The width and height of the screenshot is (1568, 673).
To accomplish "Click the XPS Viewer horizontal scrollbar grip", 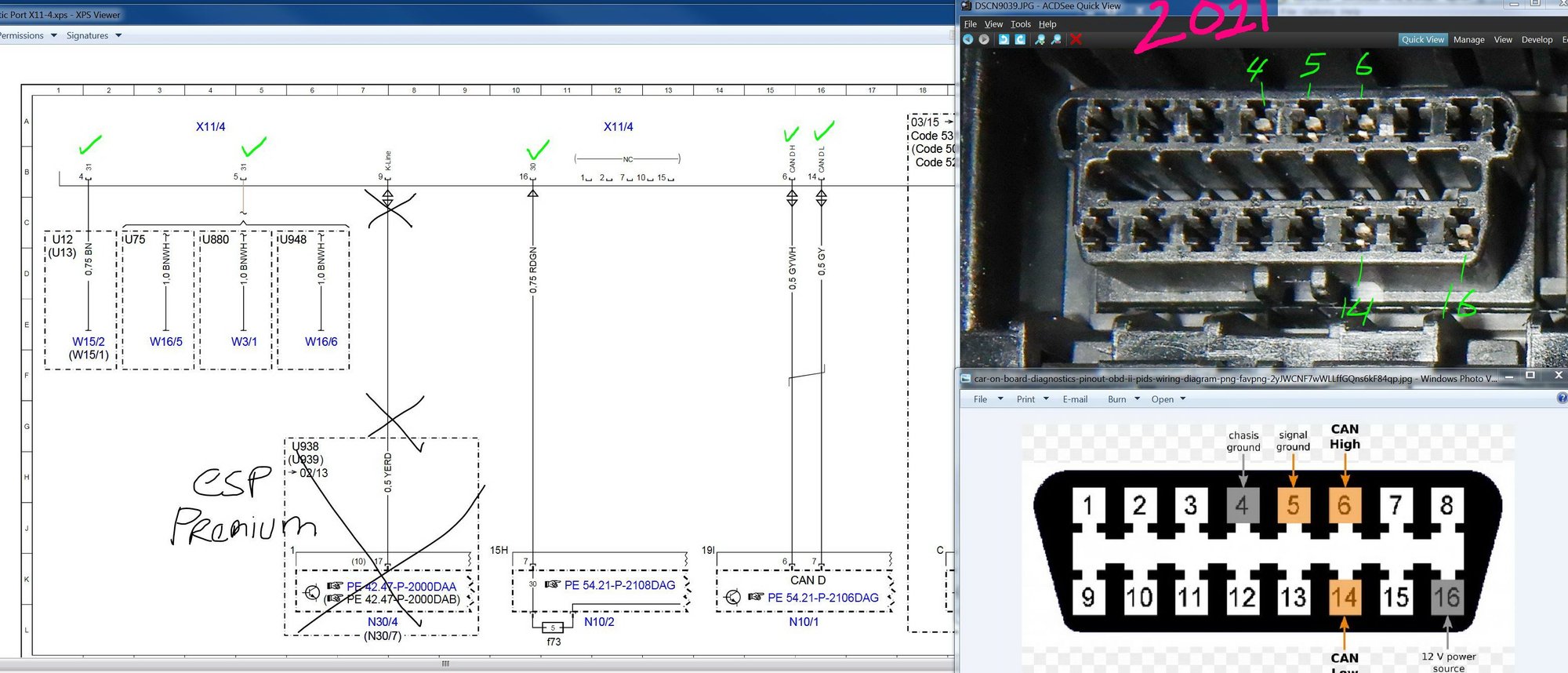I will coord(445,664).
